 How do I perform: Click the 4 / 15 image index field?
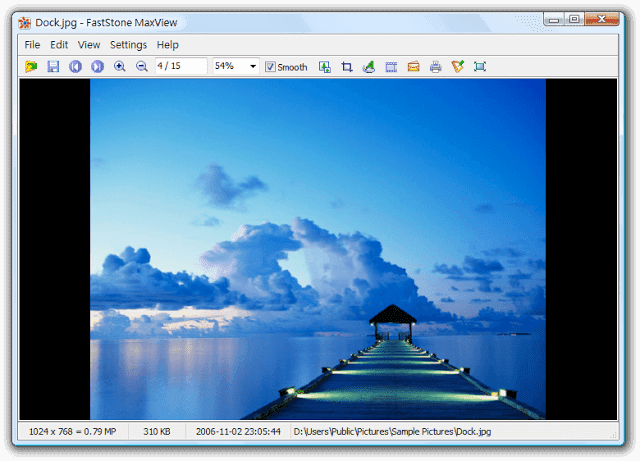181,66
